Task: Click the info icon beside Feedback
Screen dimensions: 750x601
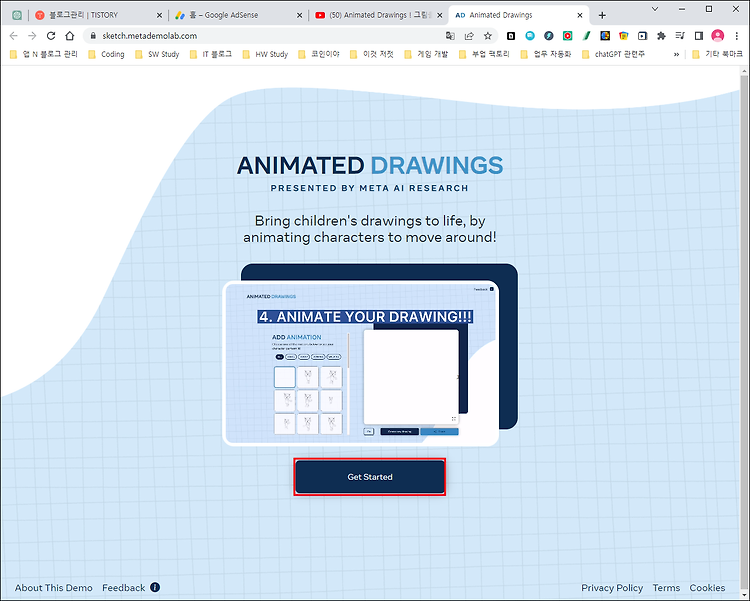Action: (155, 587)
